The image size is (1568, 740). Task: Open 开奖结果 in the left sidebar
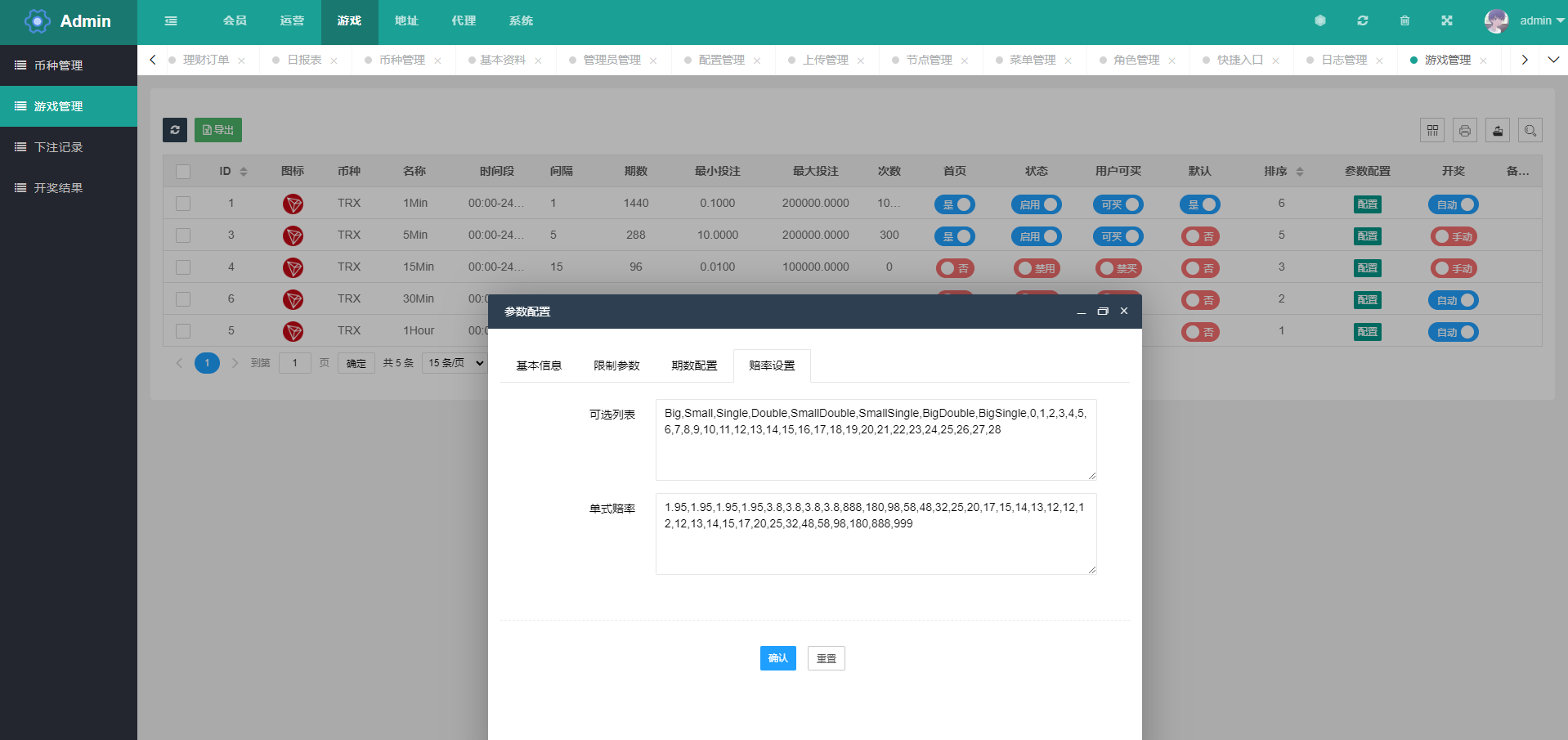click(58, 188)
